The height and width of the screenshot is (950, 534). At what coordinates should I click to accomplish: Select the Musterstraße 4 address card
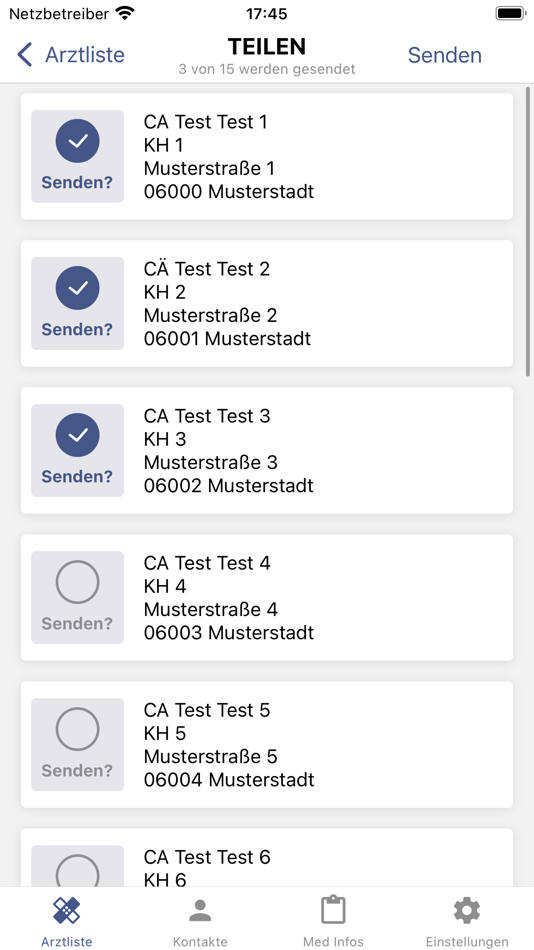point(267,597)
